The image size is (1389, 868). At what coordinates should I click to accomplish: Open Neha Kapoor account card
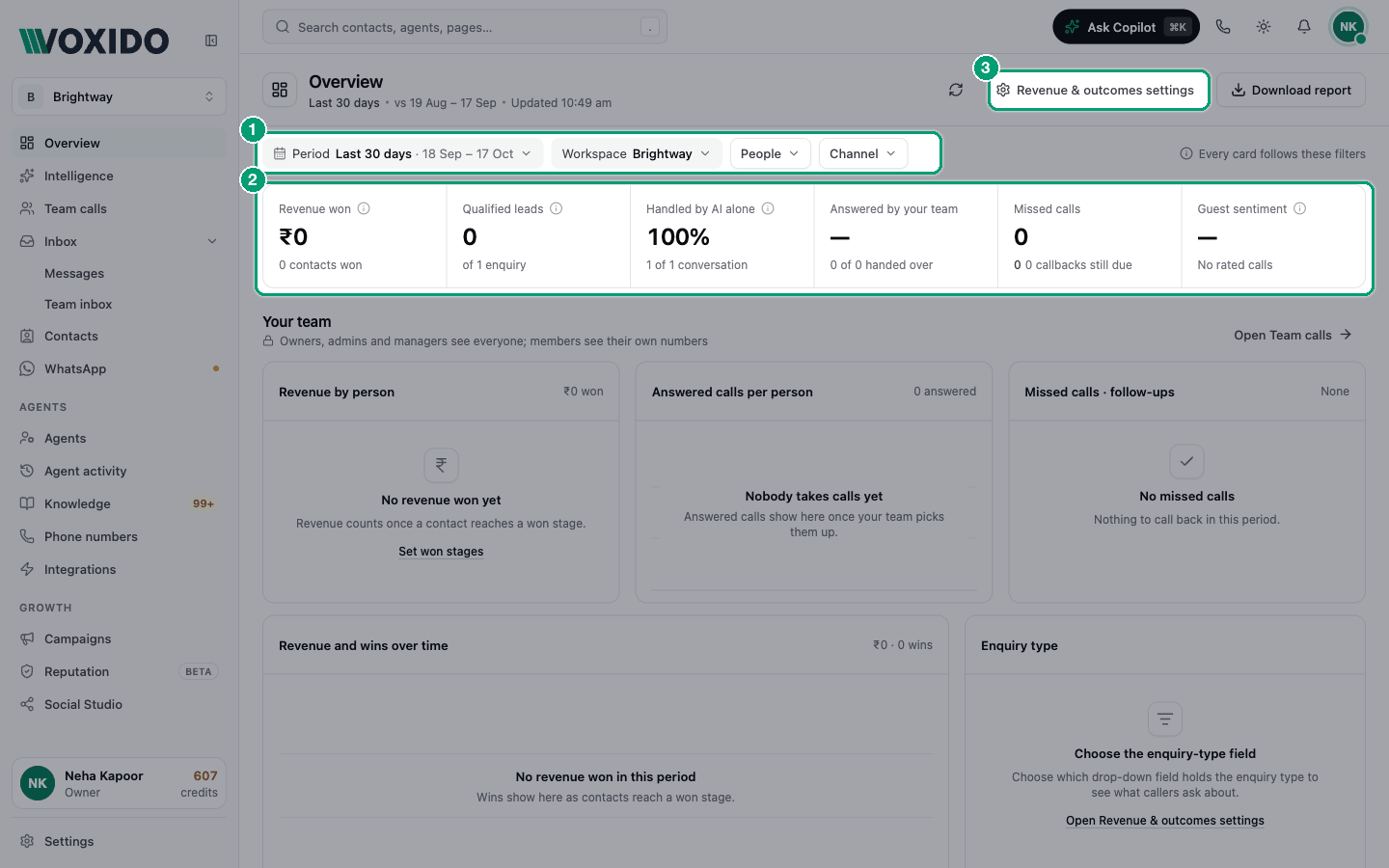(x=120, y=783)
